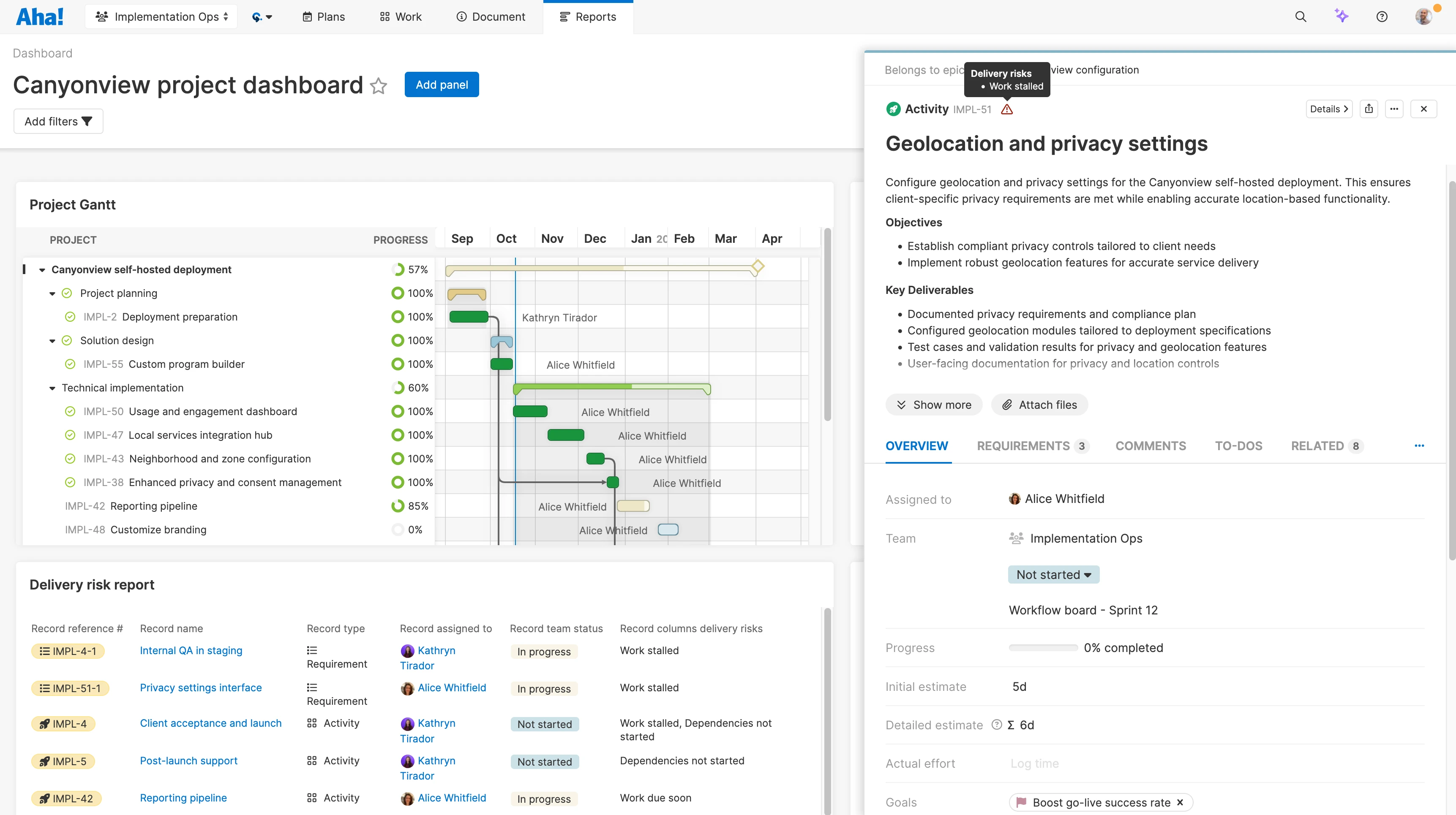This screenshot has height=815, width=1456.
Task: Open the search
Action: coord(1301,16)
